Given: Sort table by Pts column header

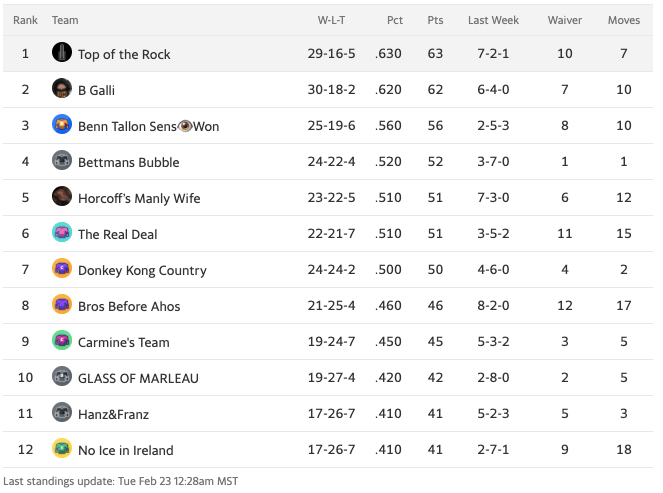Looking at the screenshot, I should pos(435,20).
